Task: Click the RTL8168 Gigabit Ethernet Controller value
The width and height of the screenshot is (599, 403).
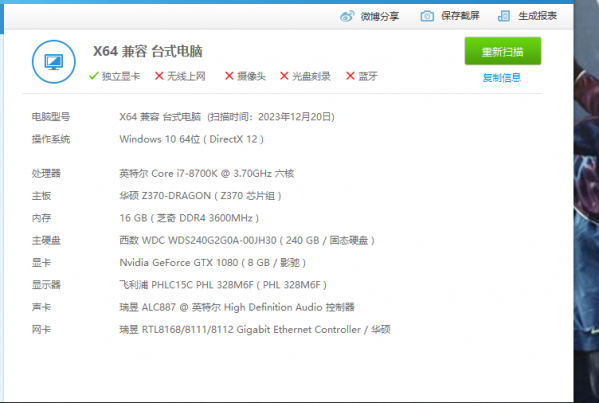Action: [255, 329]
